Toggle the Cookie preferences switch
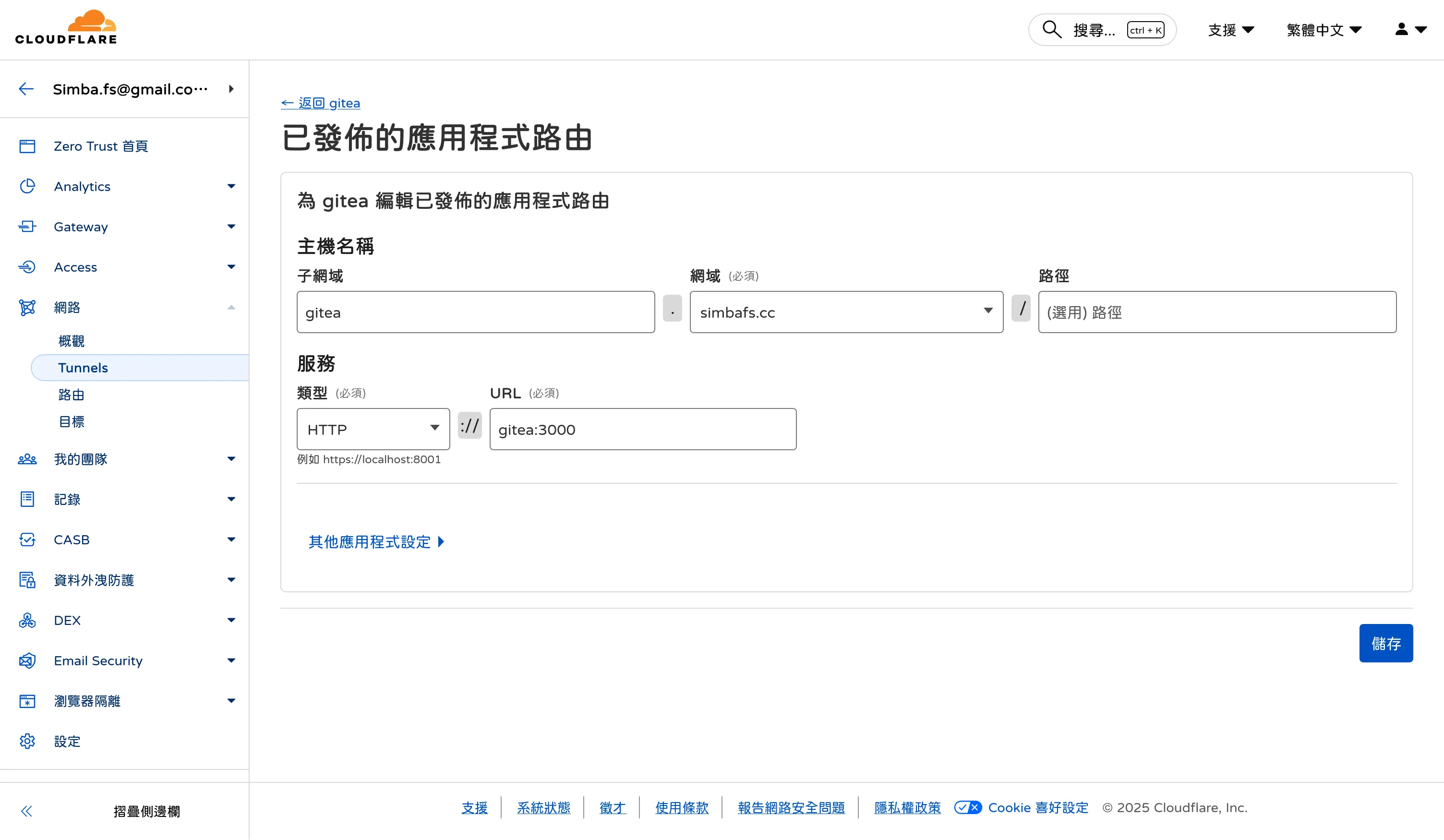 click(967, 807)
